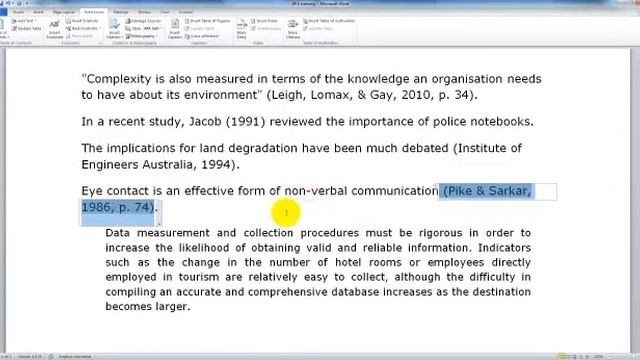This screenshot has width=640, height=360.
Task: Click the Insert Endnote icon
Action: point(82,21)
